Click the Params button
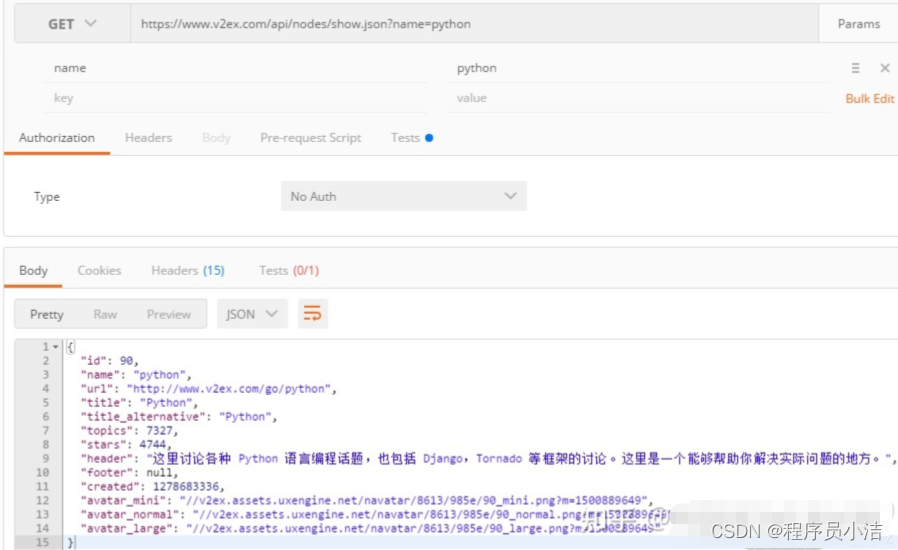 click(x=858, y=24)
